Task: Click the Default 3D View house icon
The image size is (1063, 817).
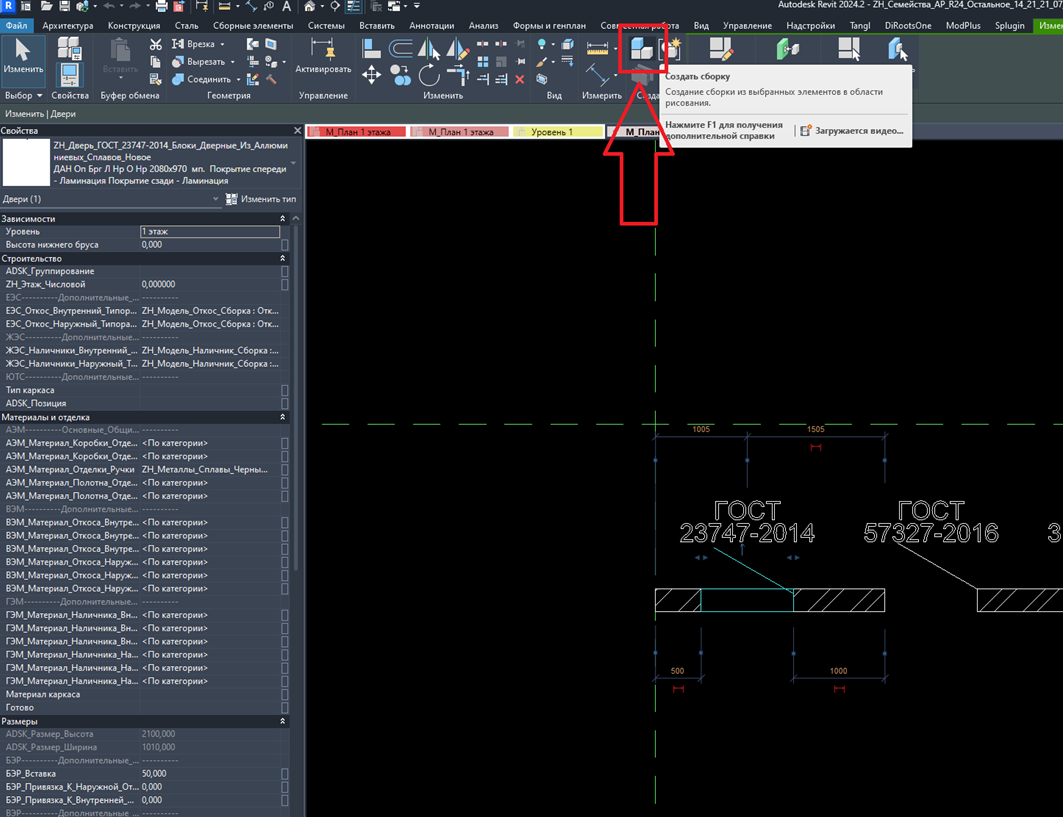Action: click(x=310, y=6)
